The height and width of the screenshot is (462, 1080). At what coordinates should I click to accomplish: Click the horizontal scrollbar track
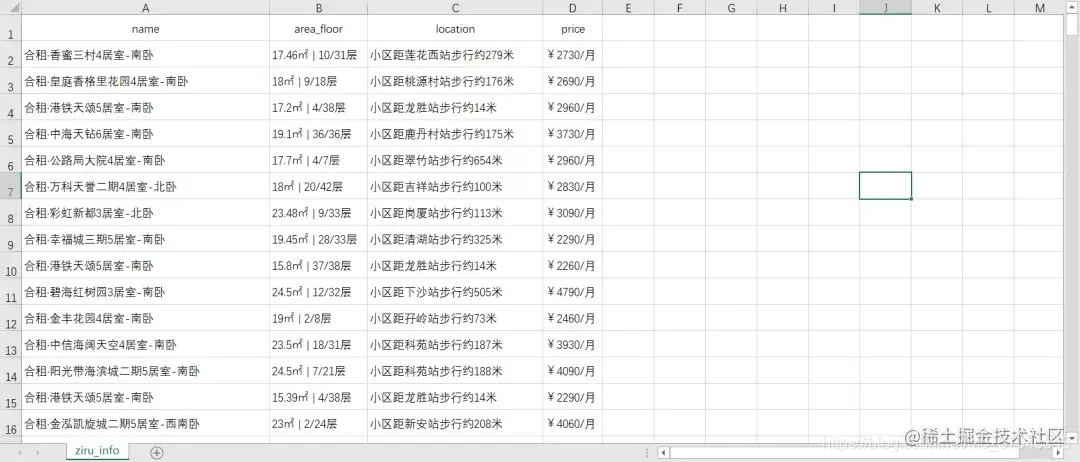(x=861, y=452)
